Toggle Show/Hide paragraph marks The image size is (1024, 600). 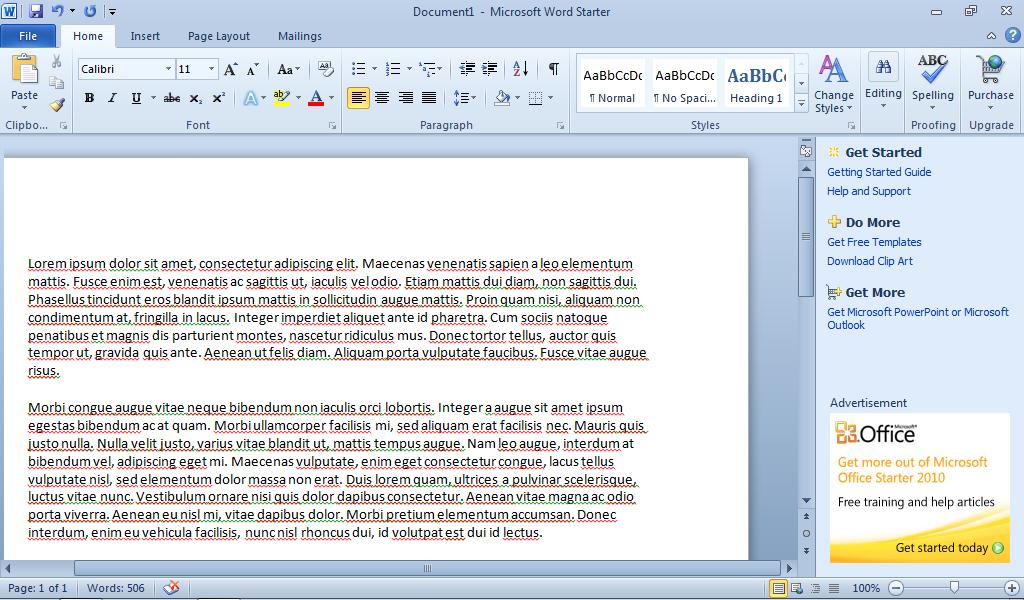(x=554, y=69)
